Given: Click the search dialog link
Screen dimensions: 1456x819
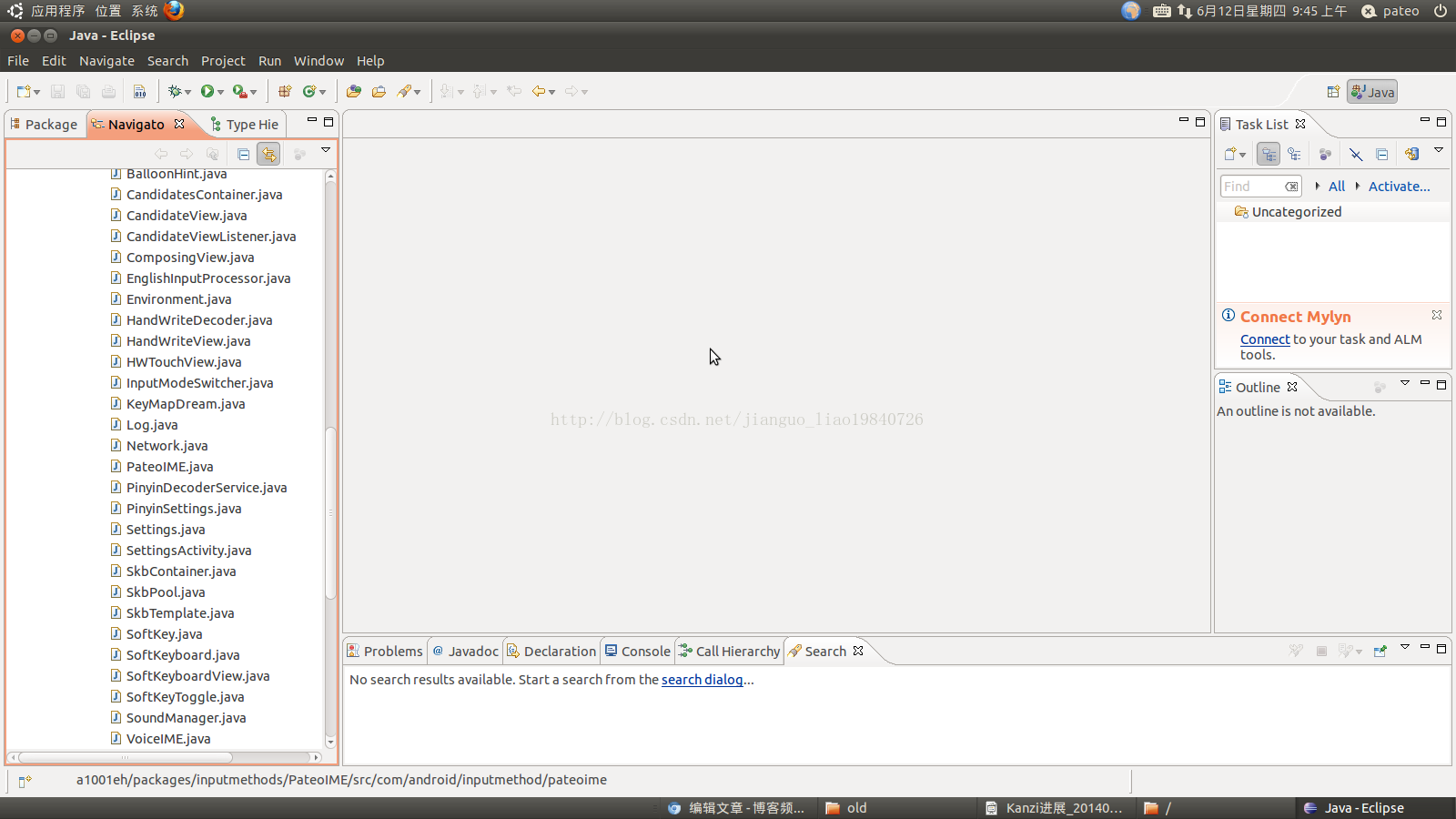Looking at the screenshot, I should [x=702, y=680].
